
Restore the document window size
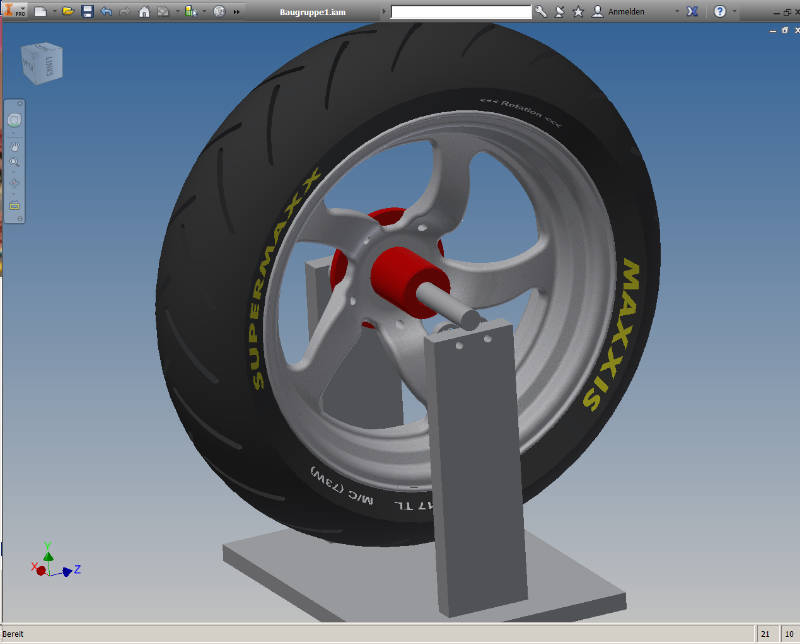pyautogui.click(x=785, y=31)
